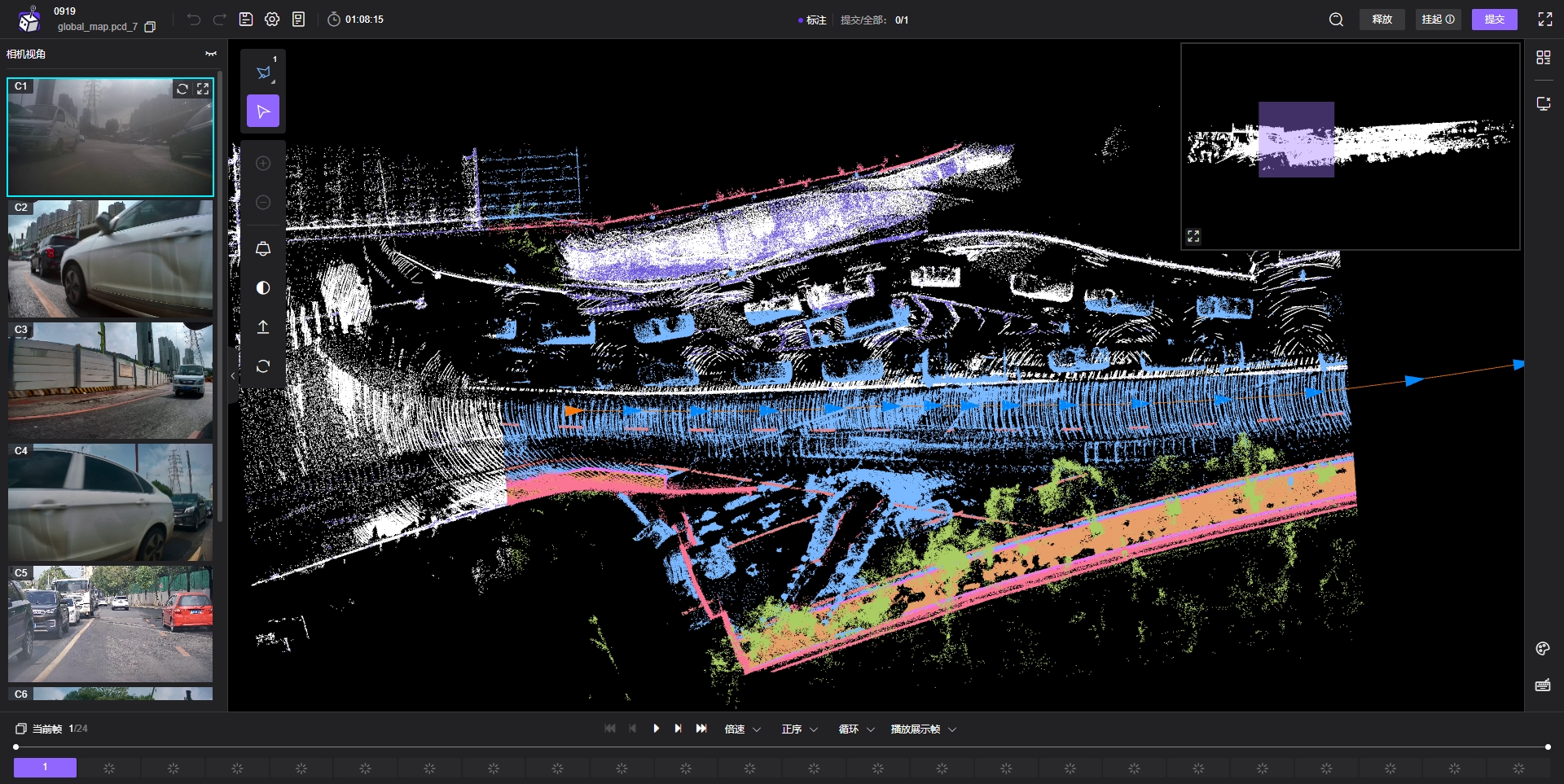Screen dimensions: 1564x784
Task: Open settings gear in the top toolbar
Action: (272, 20)
